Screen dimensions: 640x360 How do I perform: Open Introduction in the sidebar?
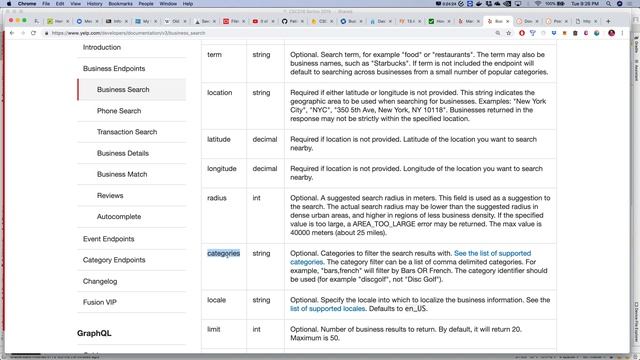point(102,47)
